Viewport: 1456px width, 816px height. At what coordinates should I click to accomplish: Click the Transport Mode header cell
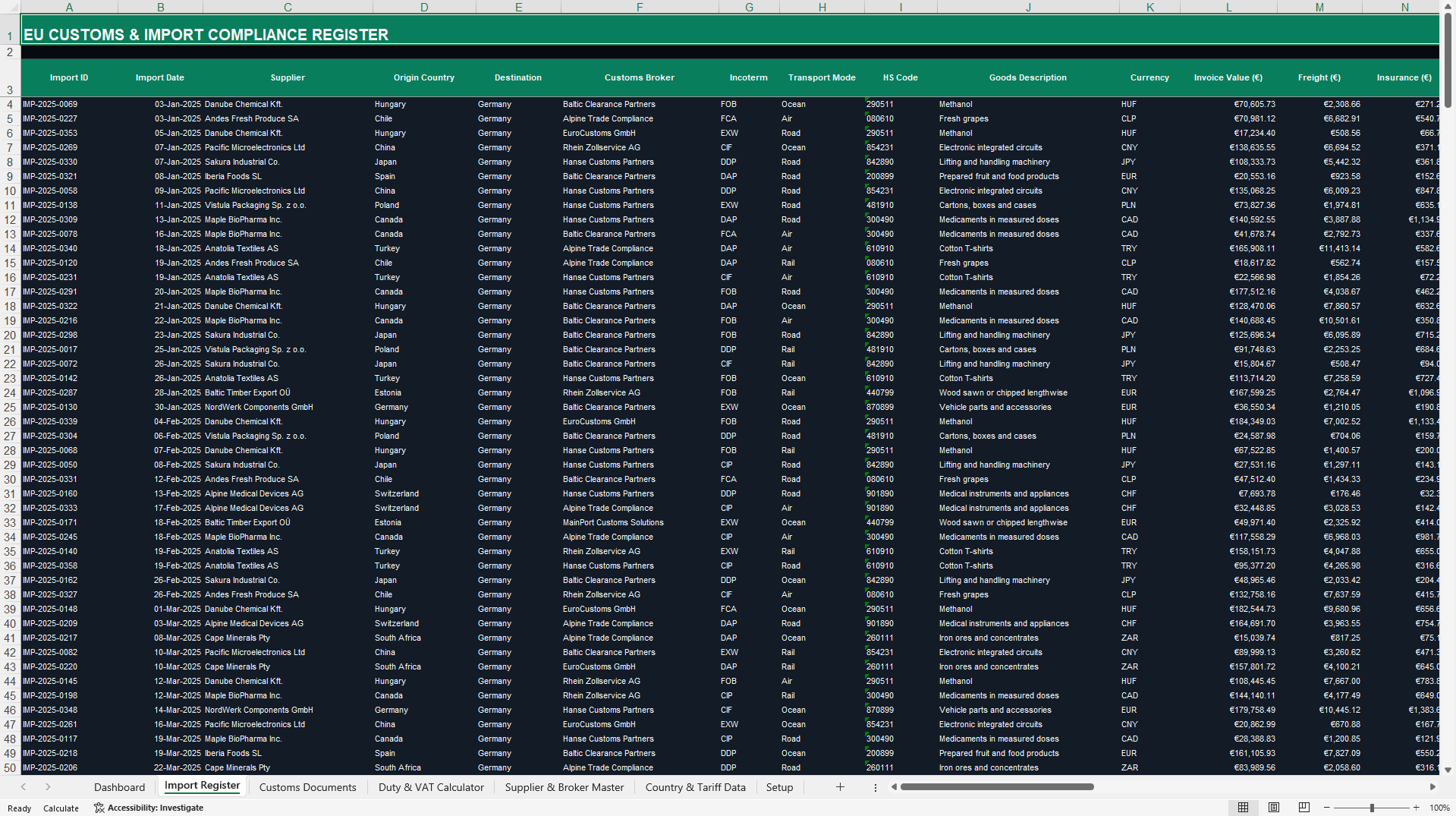coord(822,77)
